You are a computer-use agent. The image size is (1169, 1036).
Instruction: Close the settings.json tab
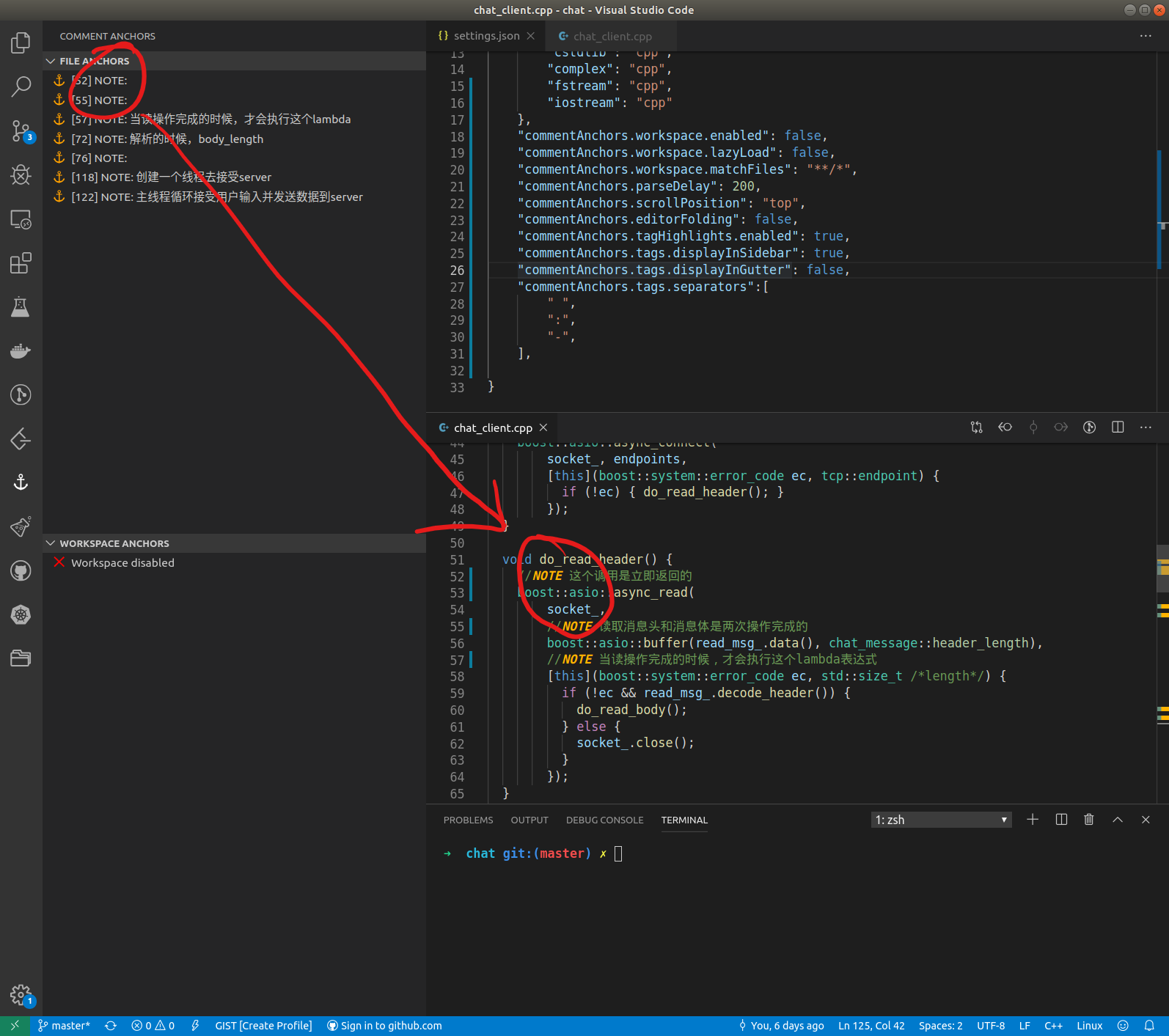point(531,36)
